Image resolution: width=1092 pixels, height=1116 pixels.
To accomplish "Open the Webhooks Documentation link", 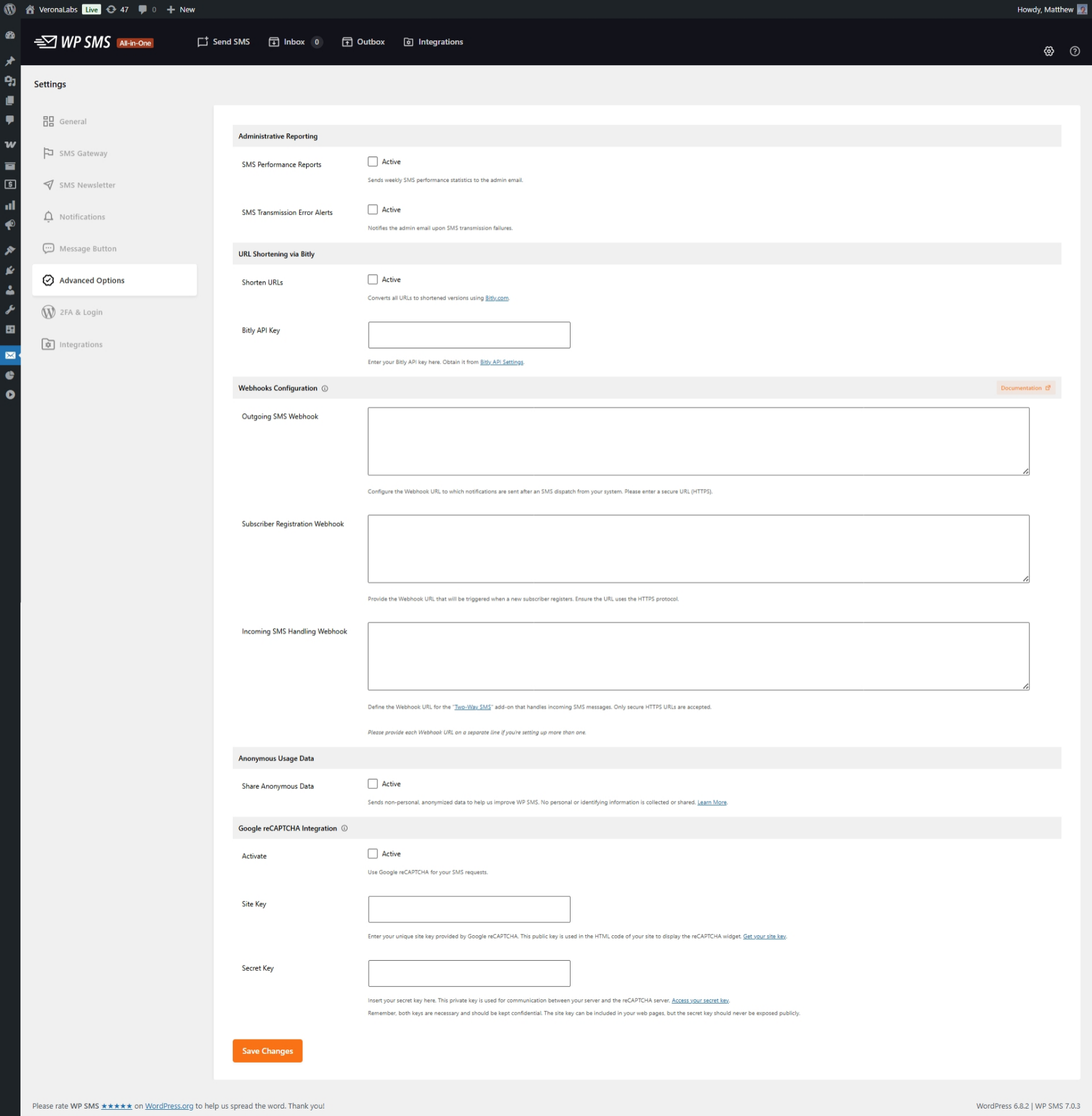I will [1025, 388].
